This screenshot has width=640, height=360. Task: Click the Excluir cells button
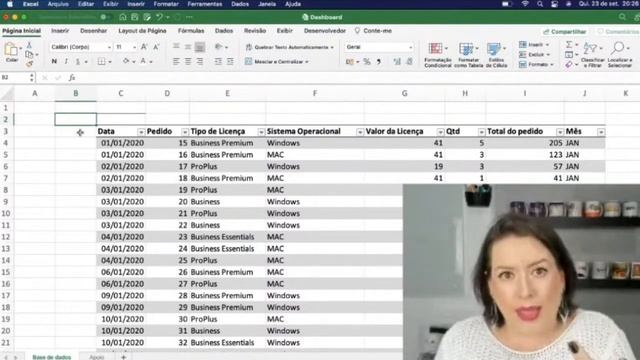[x=534, y=54]
